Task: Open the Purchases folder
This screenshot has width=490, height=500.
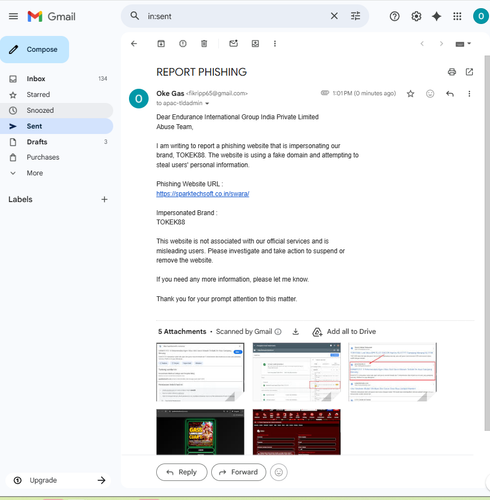Action: [x=57, y=157]
